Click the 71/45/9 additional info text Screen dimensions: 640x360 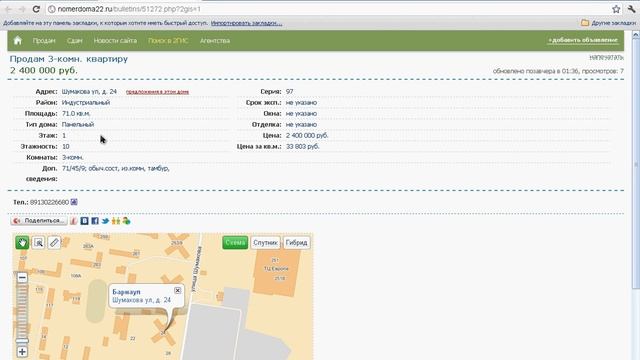pyautogui.click(x=116, y=168)
